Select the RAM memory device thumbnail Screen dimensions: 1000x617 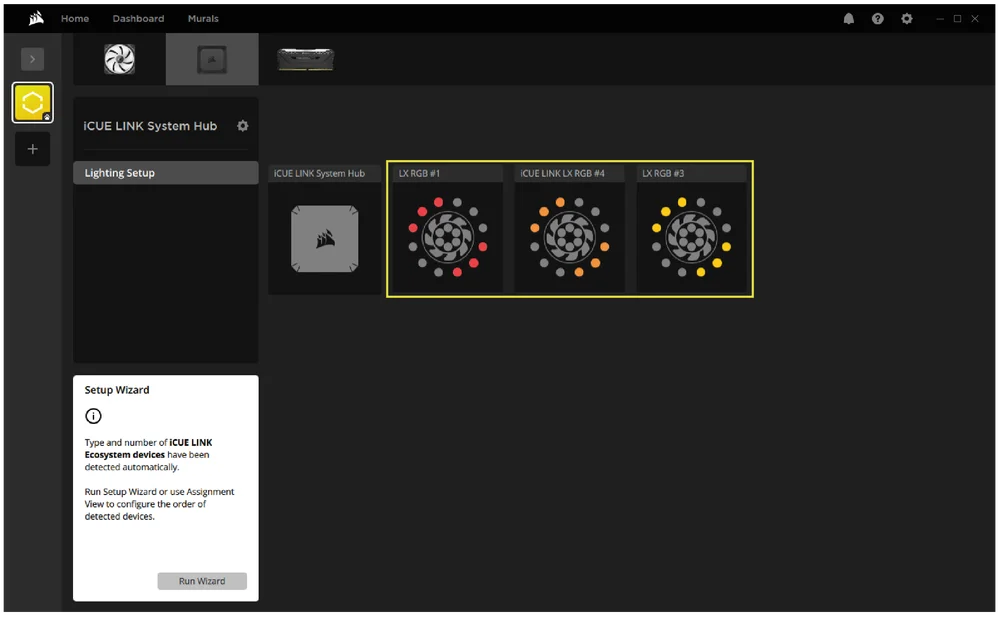pyautogui.click(x=305, y=59)
